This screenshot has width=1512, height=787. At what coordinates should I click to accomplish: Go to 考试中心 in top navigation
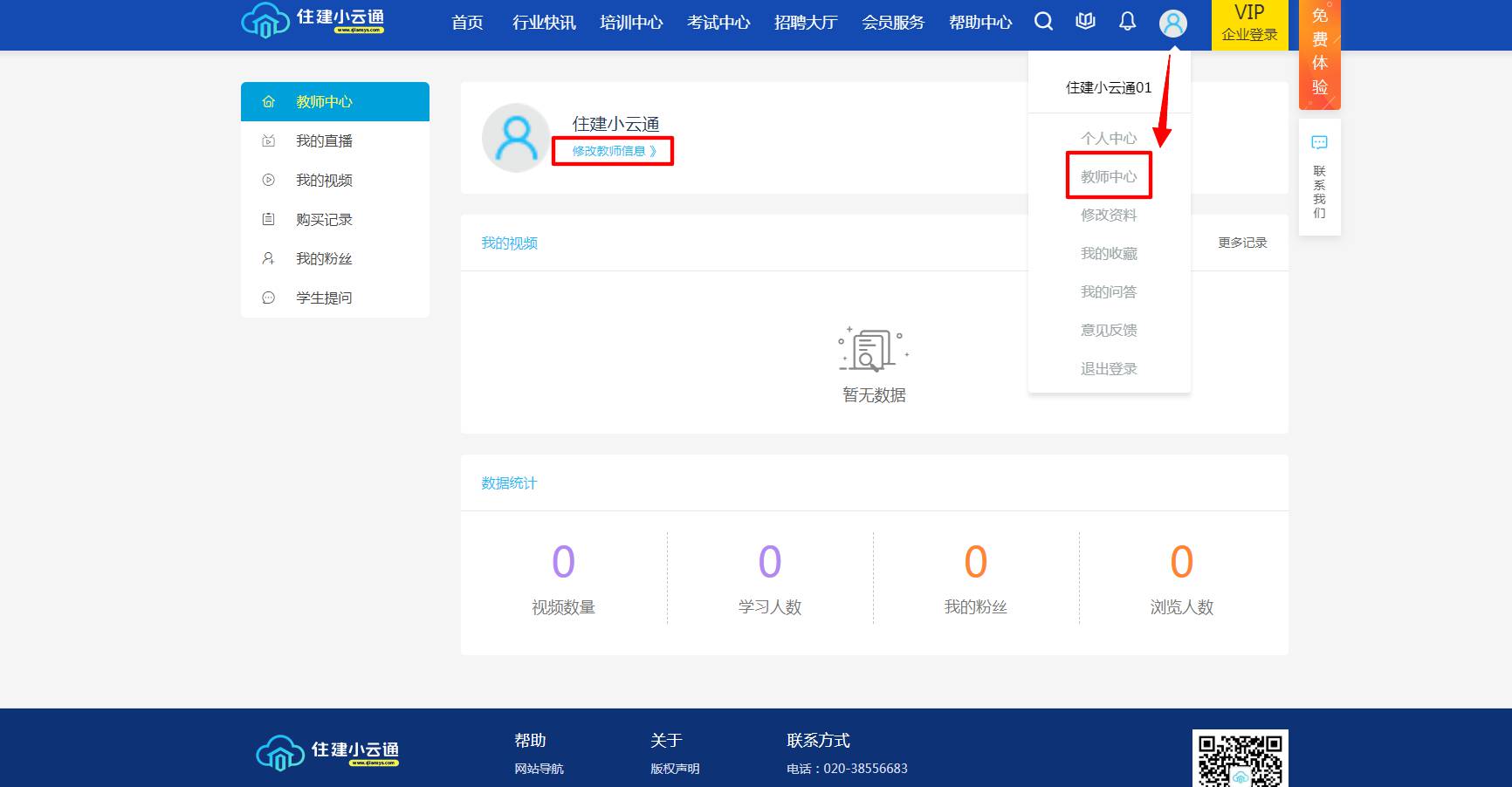(718, 23)
